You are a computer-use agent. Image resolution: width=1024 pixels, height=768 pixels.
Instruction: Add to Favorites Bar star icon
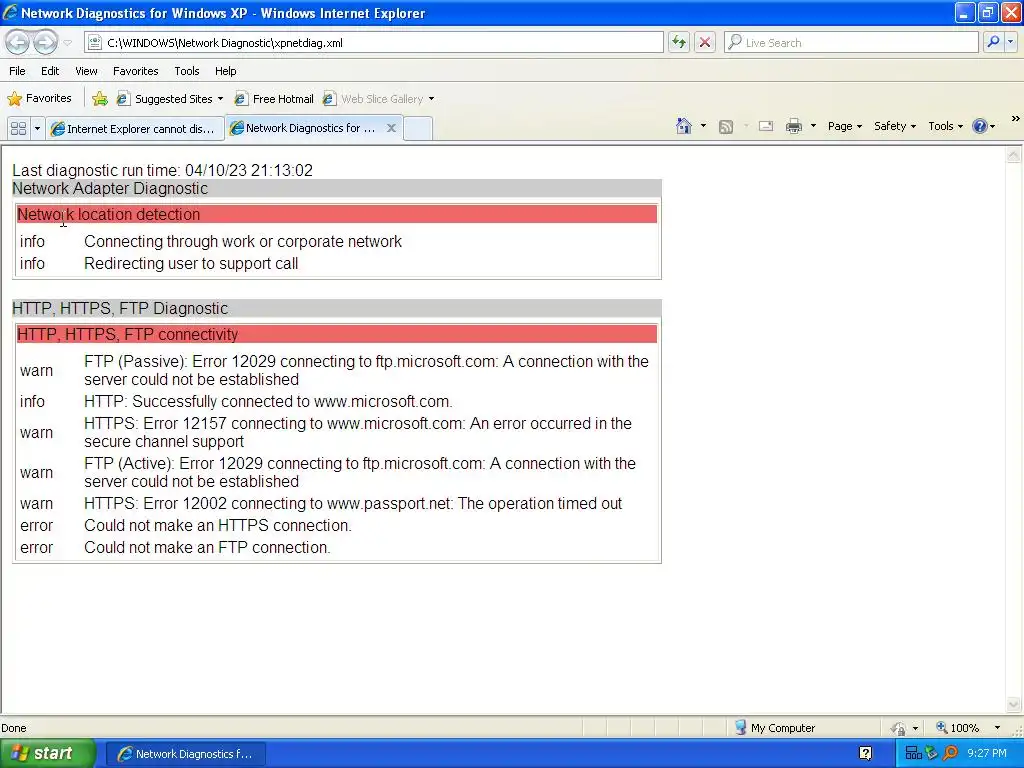(x=100, y=99)
